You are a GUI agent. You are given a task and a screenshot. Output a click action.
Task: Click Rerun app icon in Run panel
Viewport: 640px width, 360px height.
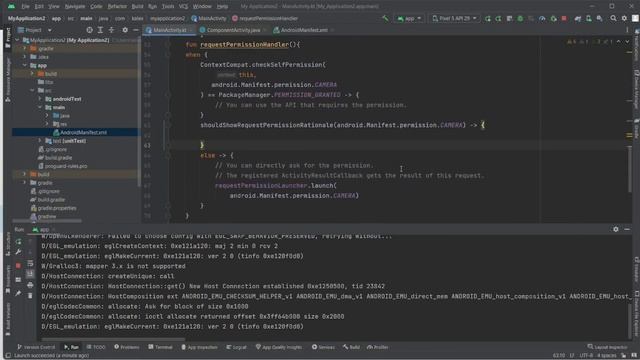pos(18,242)
